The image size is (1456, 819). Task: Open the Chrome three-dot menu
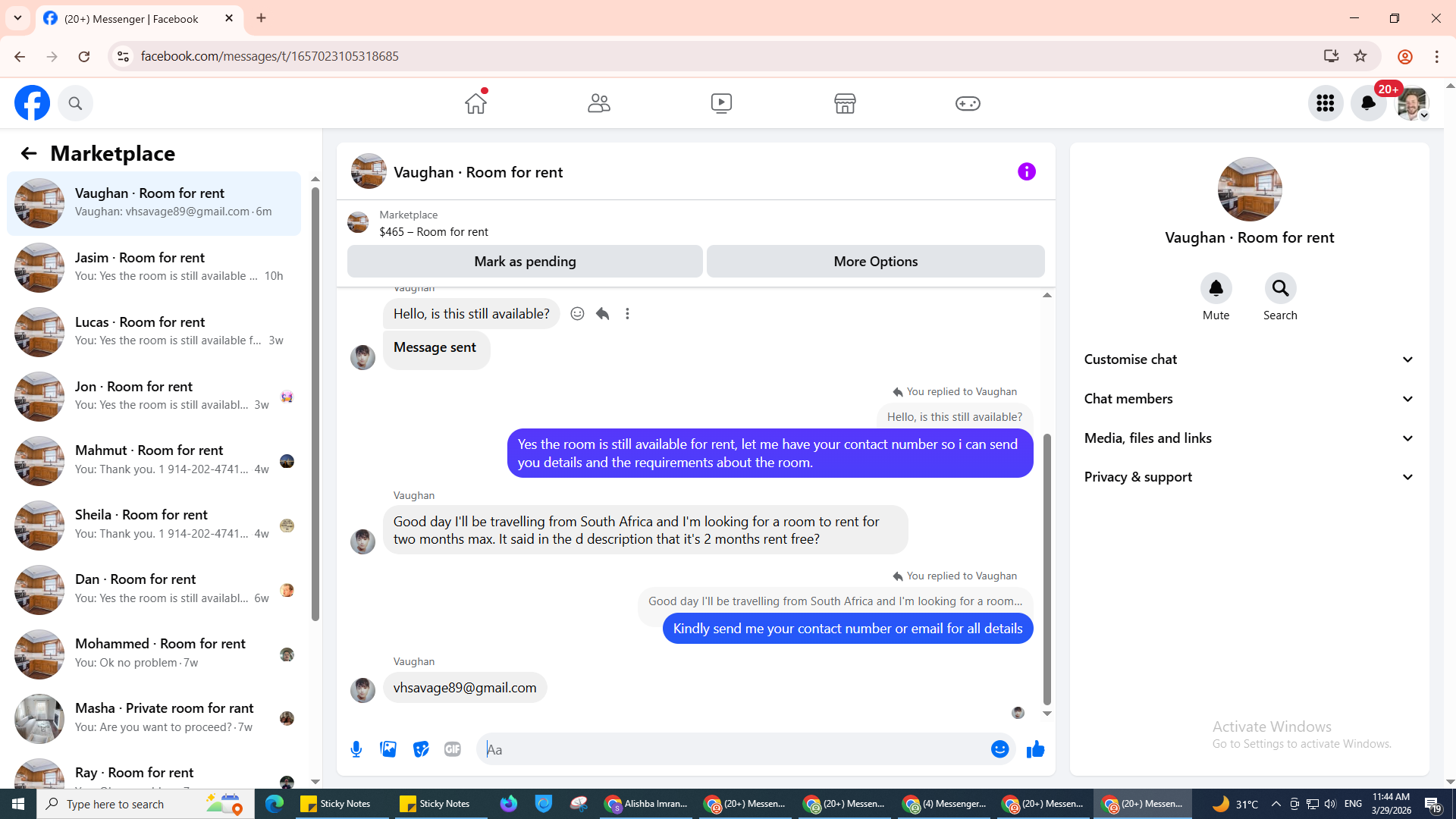[x=1436, y=56]
